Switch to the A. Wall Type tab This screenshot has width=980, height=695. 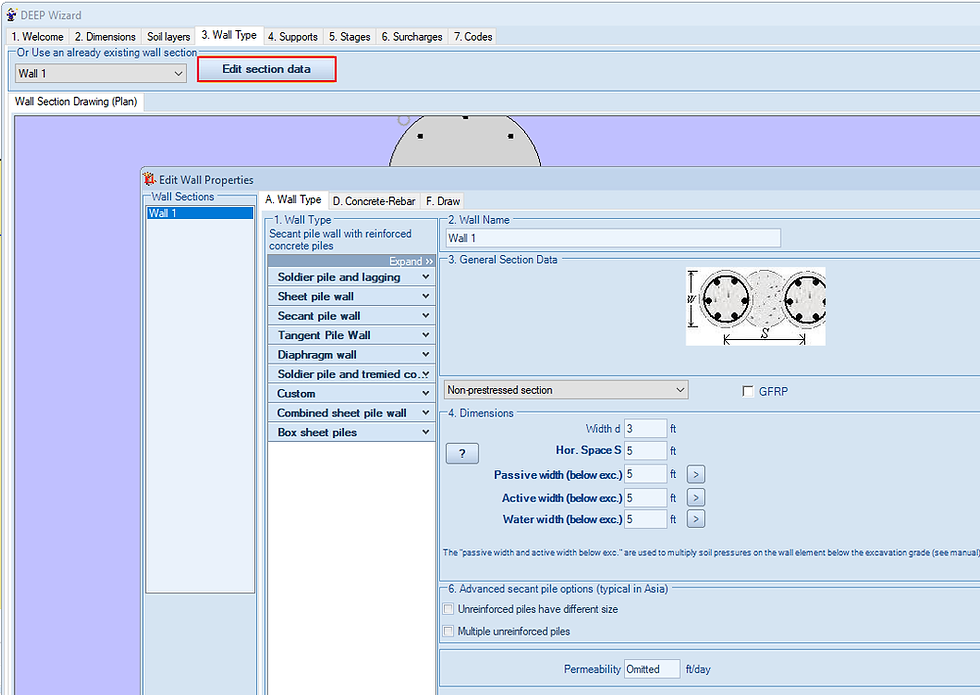[x=293, y=199]
